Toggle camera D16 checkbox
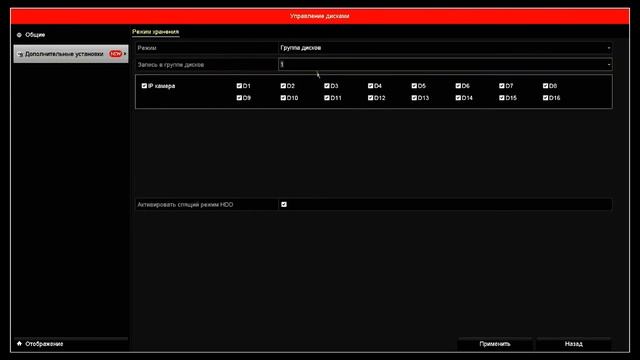The height and width of the screenshot is (360, 640). pos(545,98)
